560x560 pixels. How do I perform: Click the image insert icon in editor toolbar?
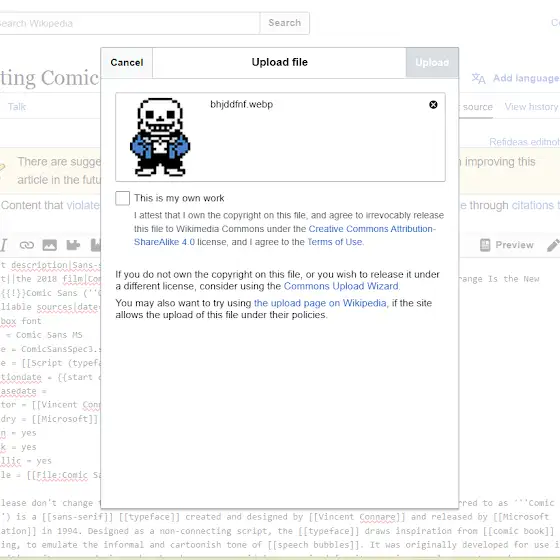50,245
